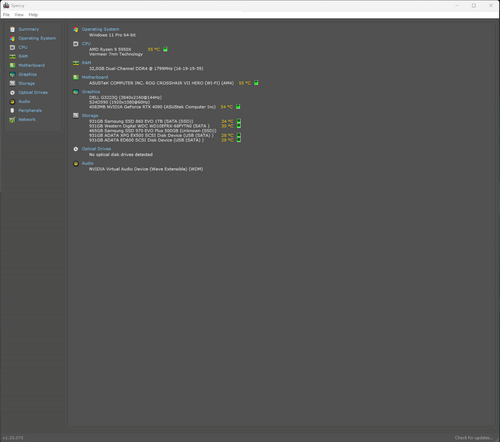
Task: Open the Optical Drives heading link in summary
Action: (96, 149)
